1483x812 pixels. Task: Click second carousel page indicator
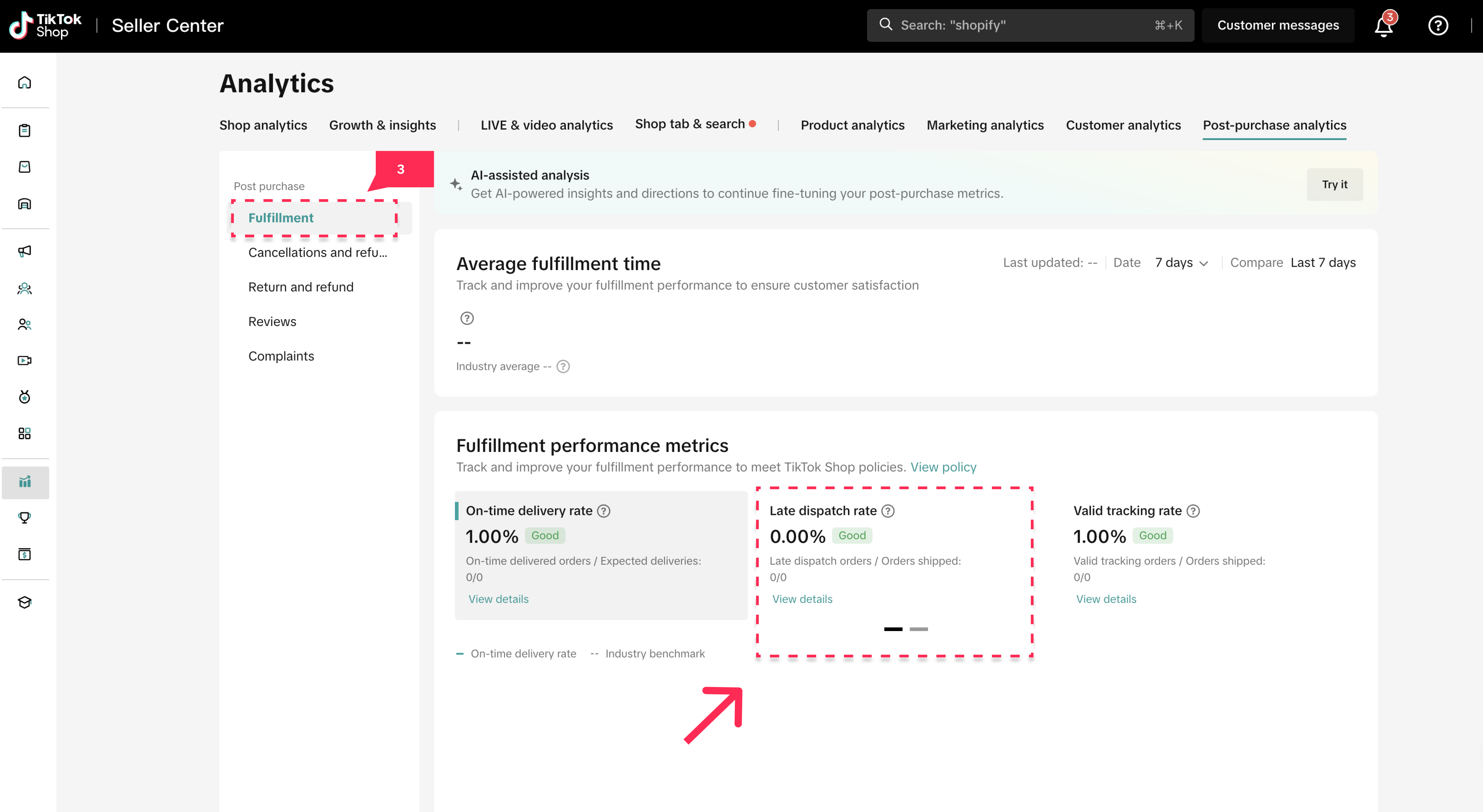918,630
